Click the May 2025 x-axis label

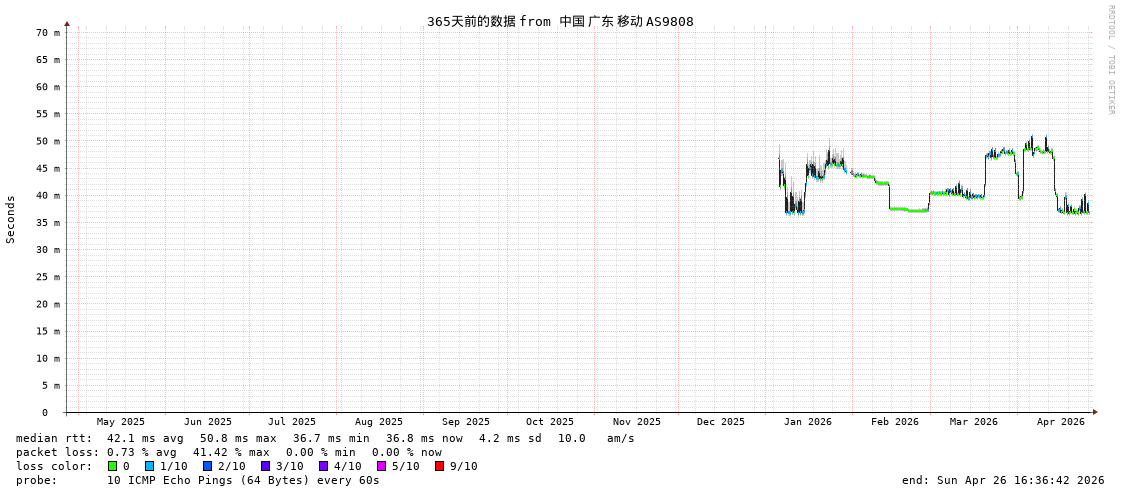pyautogui.click(x=120, y=422)
